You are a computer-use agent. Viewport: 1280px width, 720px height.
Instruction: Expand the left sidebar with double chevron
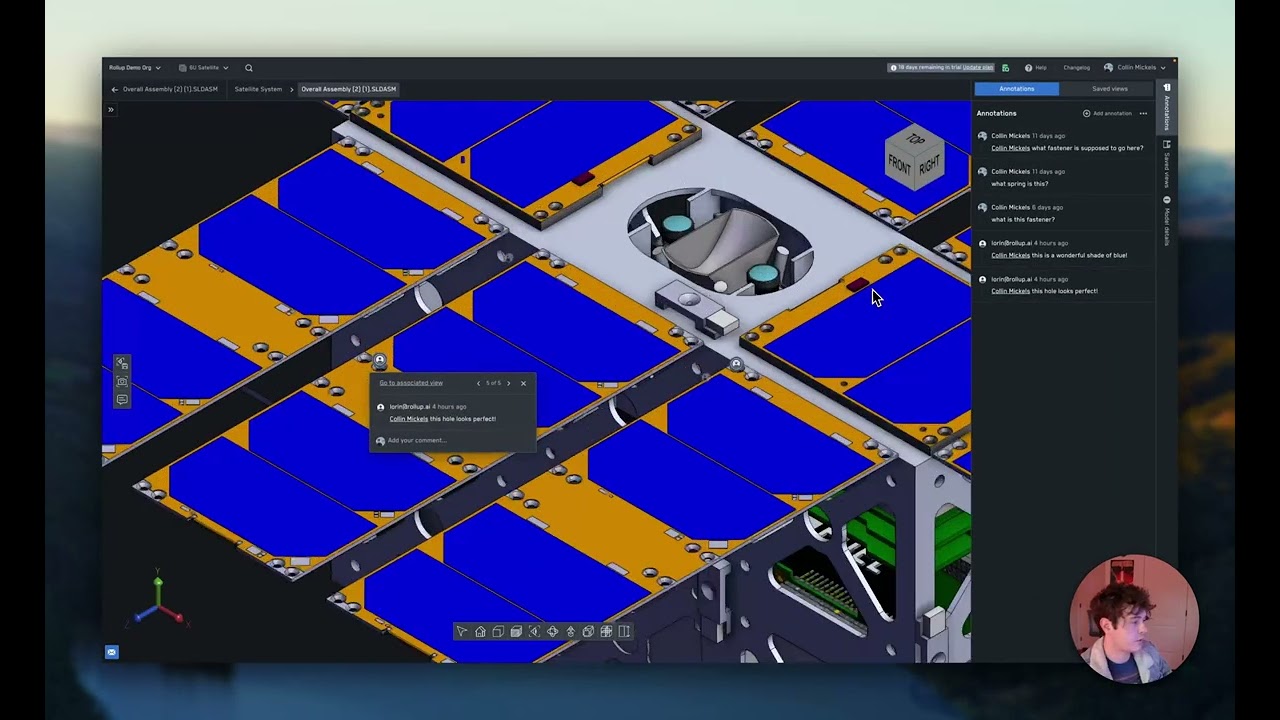(110, 110)
